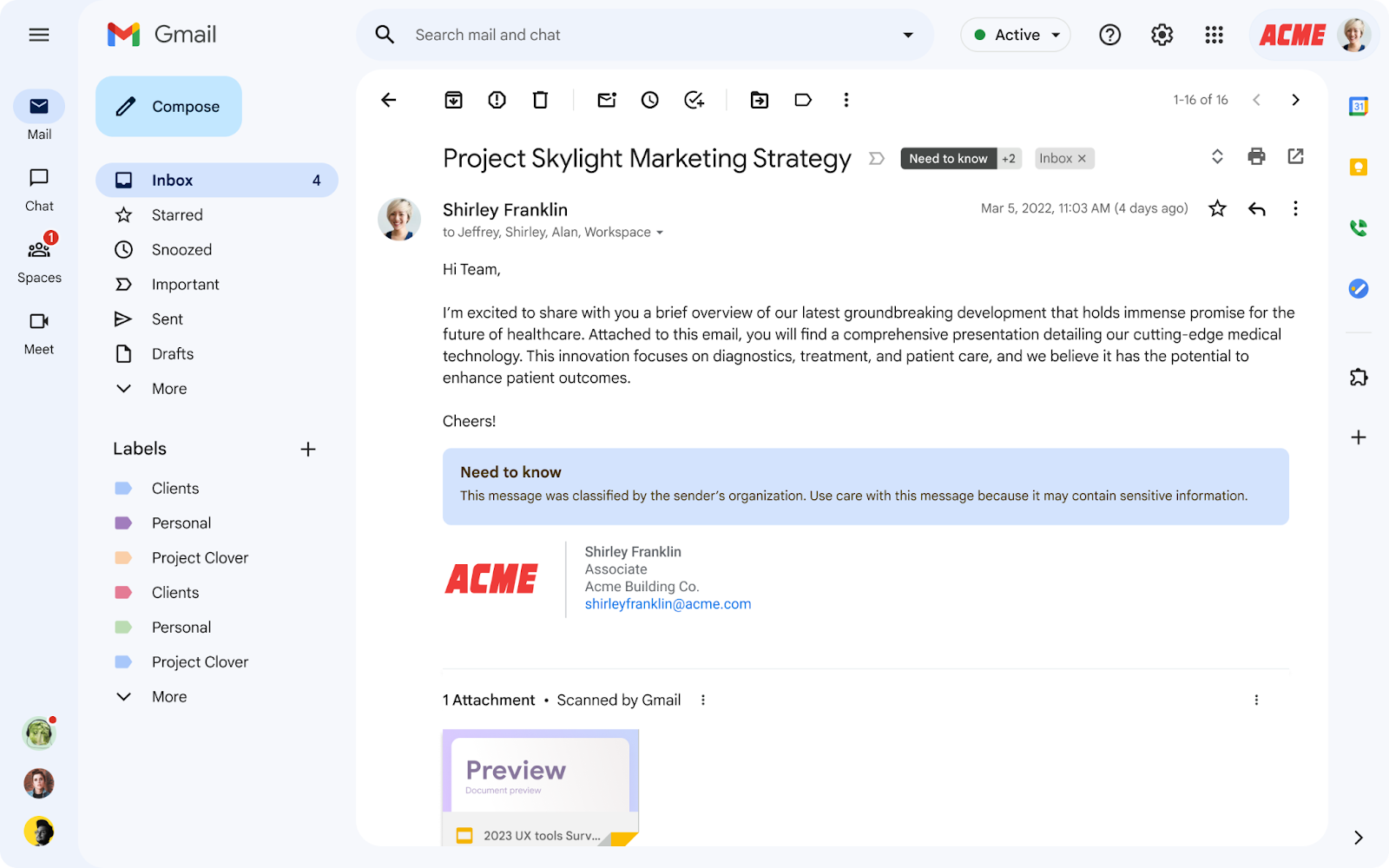Mark the message as unread

(x=607, y=100)
